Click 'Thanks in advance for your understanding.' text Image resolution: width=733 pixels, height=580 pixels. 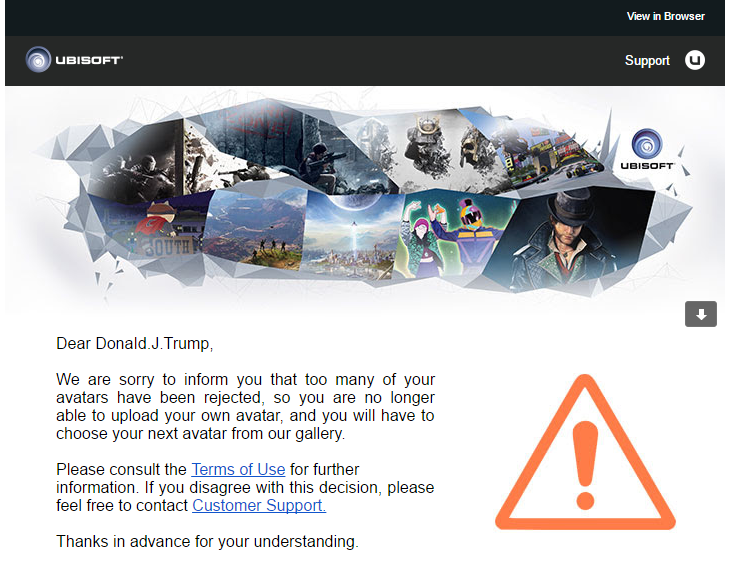coord(208,541)
